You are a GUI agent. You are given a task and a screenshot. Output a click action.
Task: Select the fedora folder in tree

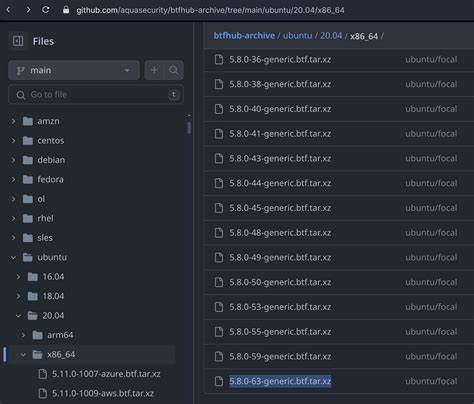pos(50,179)
